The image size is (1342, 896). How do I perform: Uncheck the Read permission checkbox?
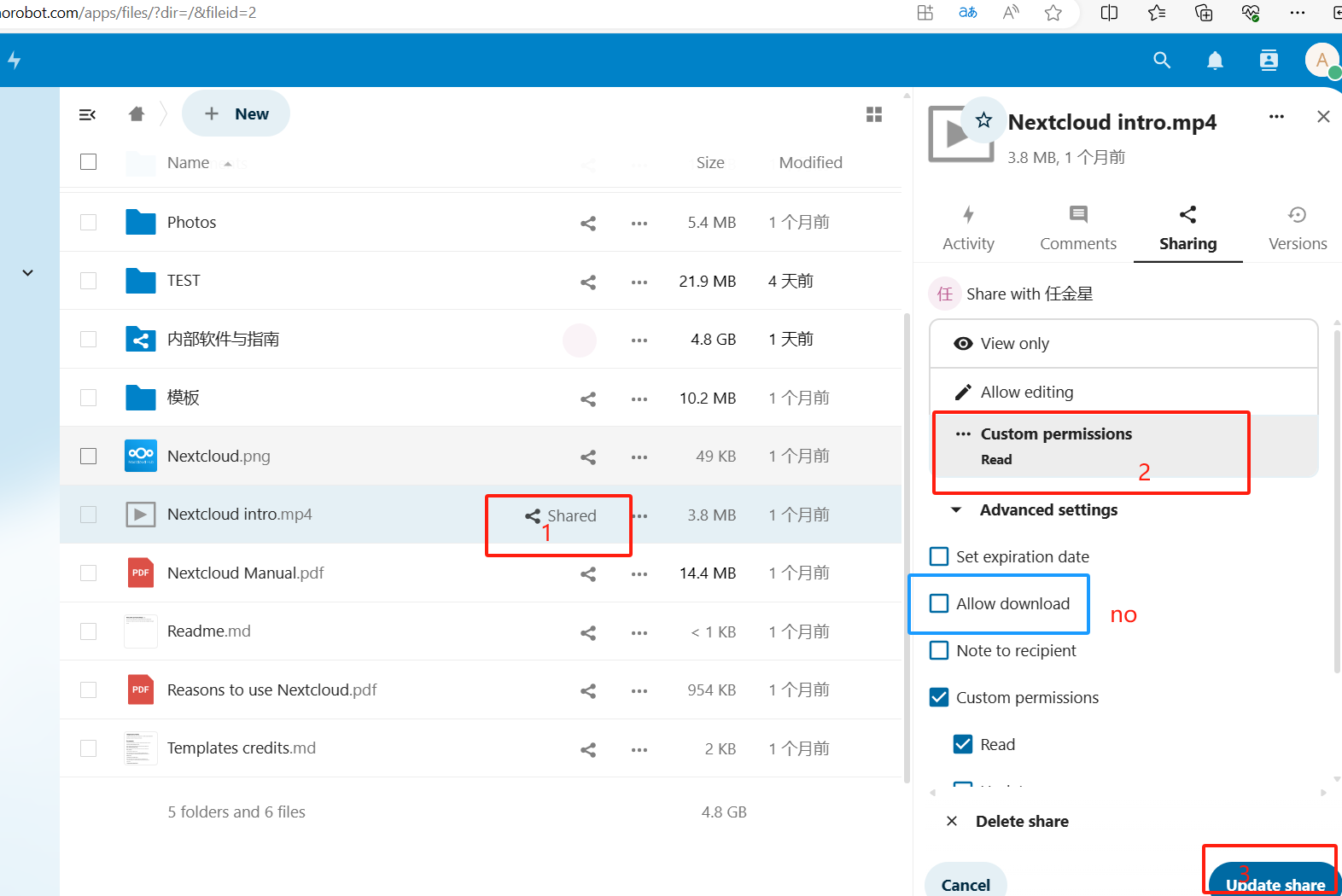click(x=963, y=744)
